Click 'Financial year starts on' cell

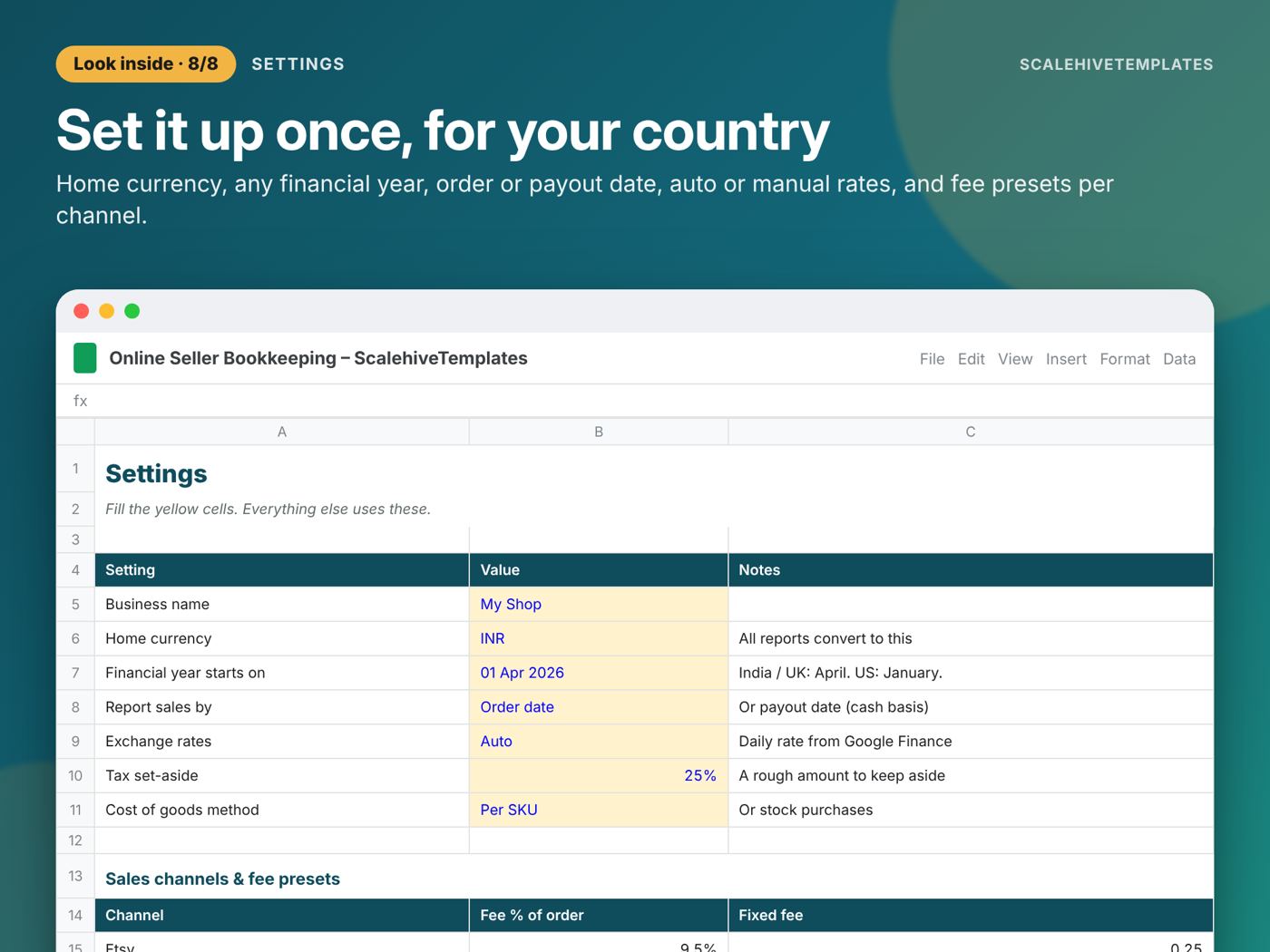(282, 673)
